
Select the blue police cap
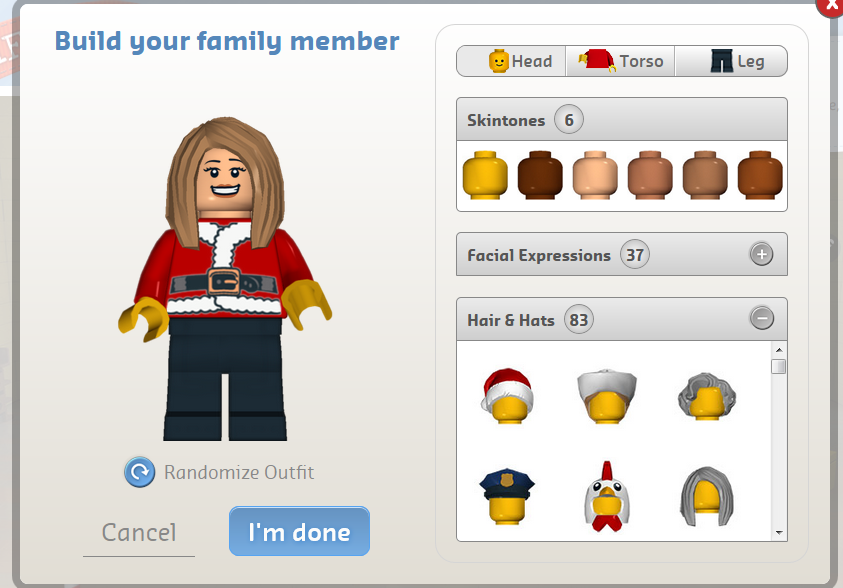pyautogui.click(x=506, y=496)
